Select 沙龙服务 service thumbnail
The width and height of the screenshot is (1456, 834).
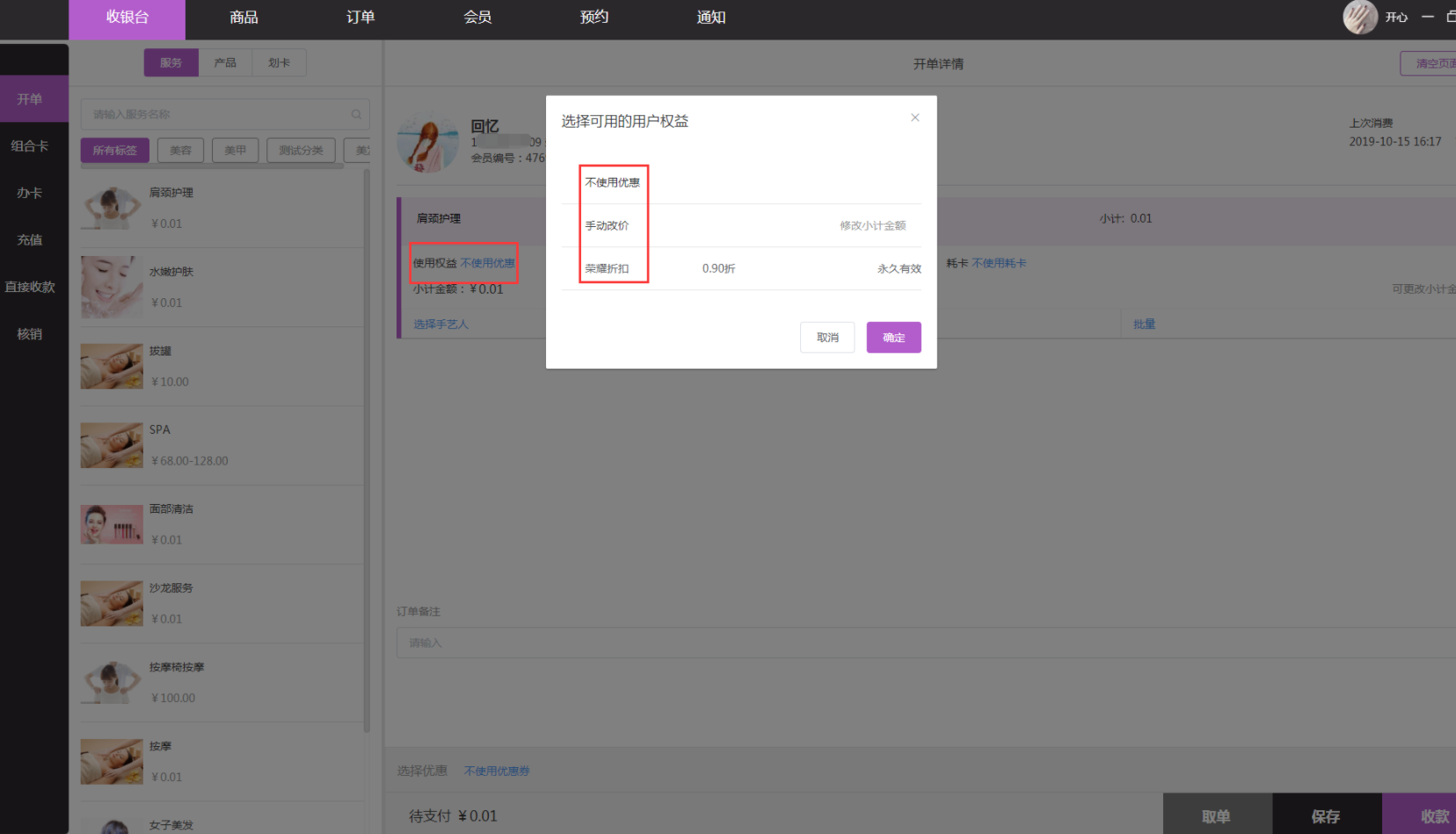[112, 604]
